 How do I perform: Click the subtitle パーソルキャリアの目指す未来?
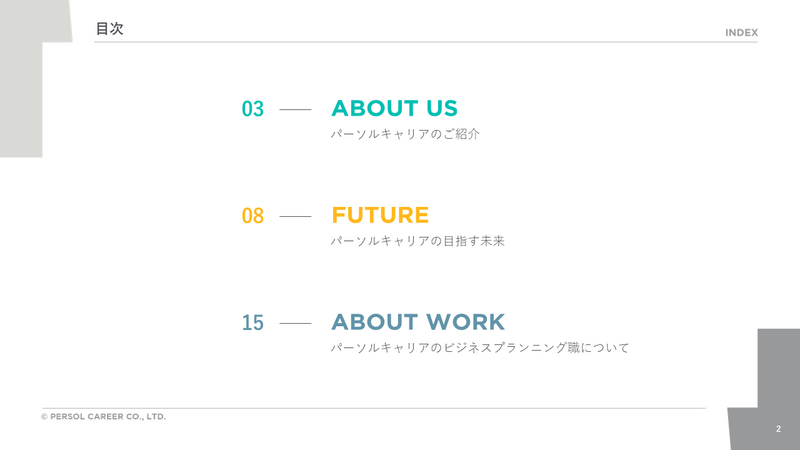[x=417, y=241]
